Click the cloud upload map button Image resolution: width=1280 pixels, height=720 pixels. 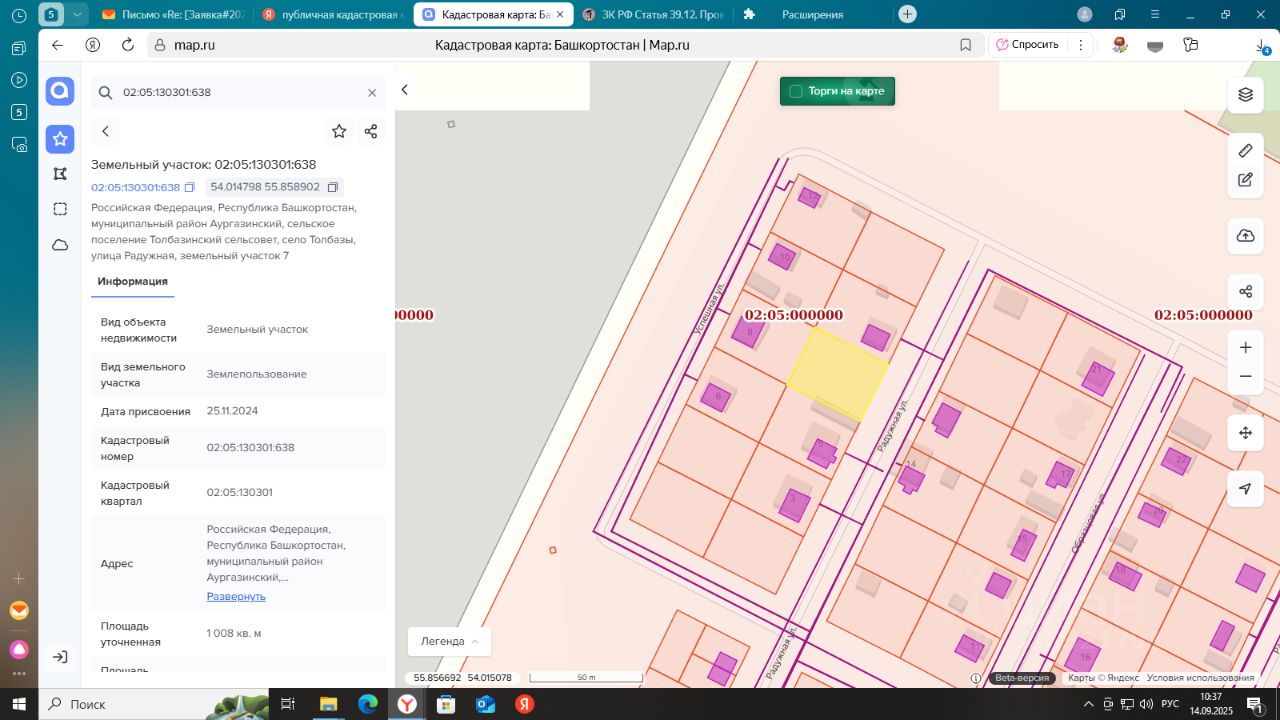click(x=1245, y=235)
